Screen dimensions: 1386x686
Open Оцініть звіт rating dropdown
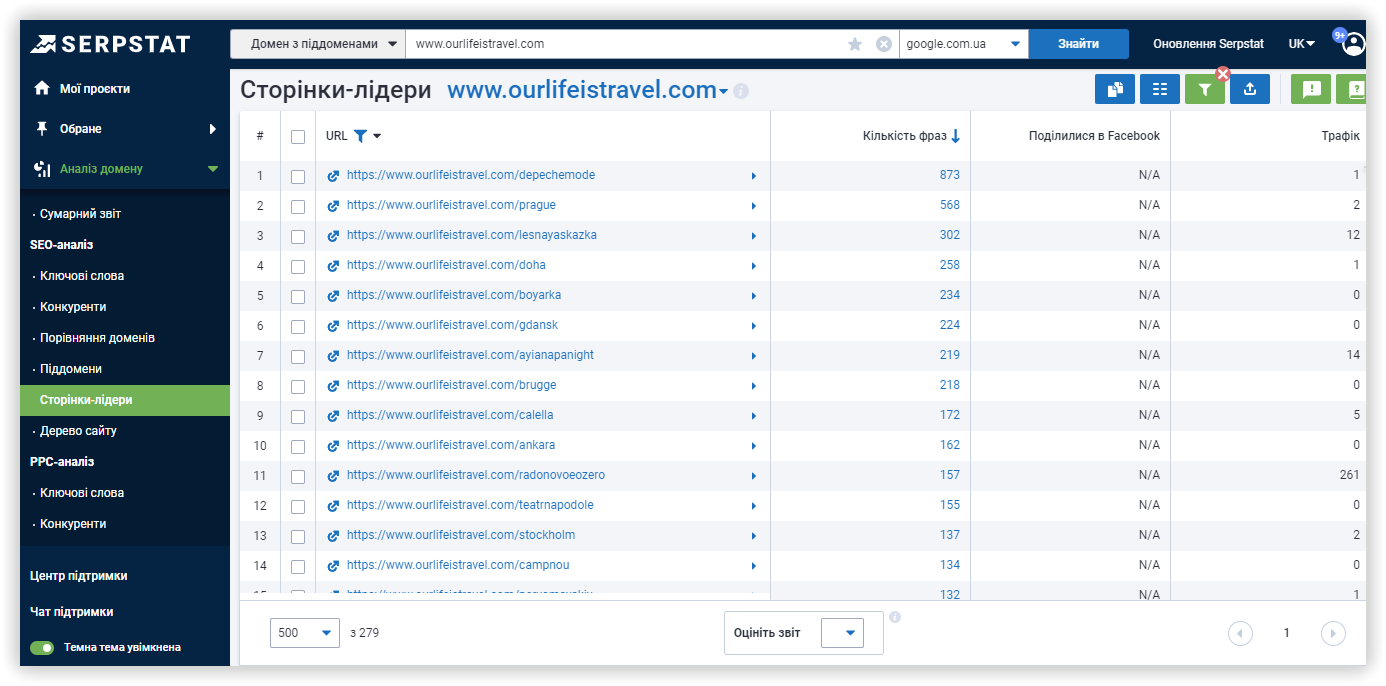[842, 633]
